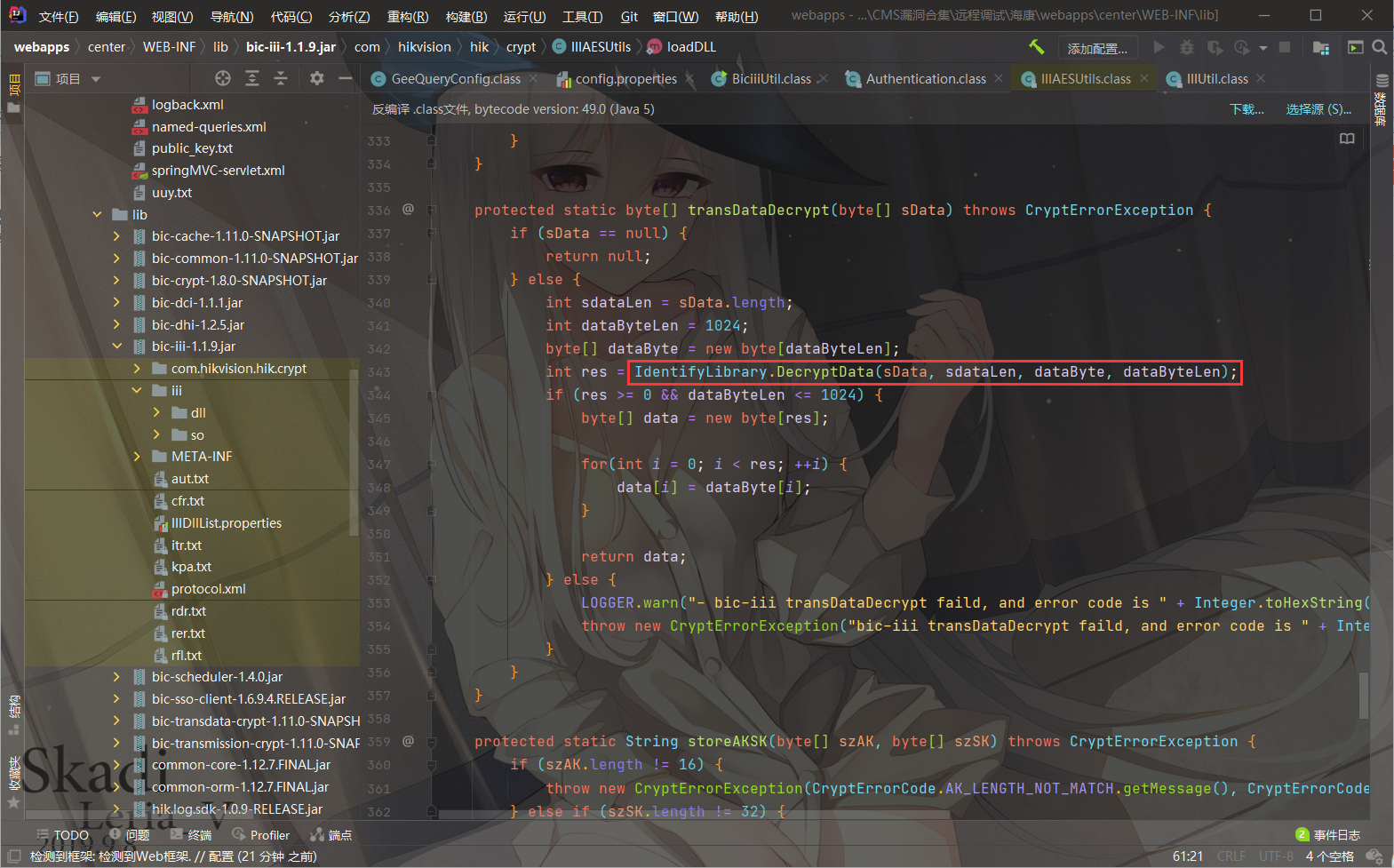Click the Stop square icon
This screenshot has width=1394, height=868.
(x=1285, y=47)
